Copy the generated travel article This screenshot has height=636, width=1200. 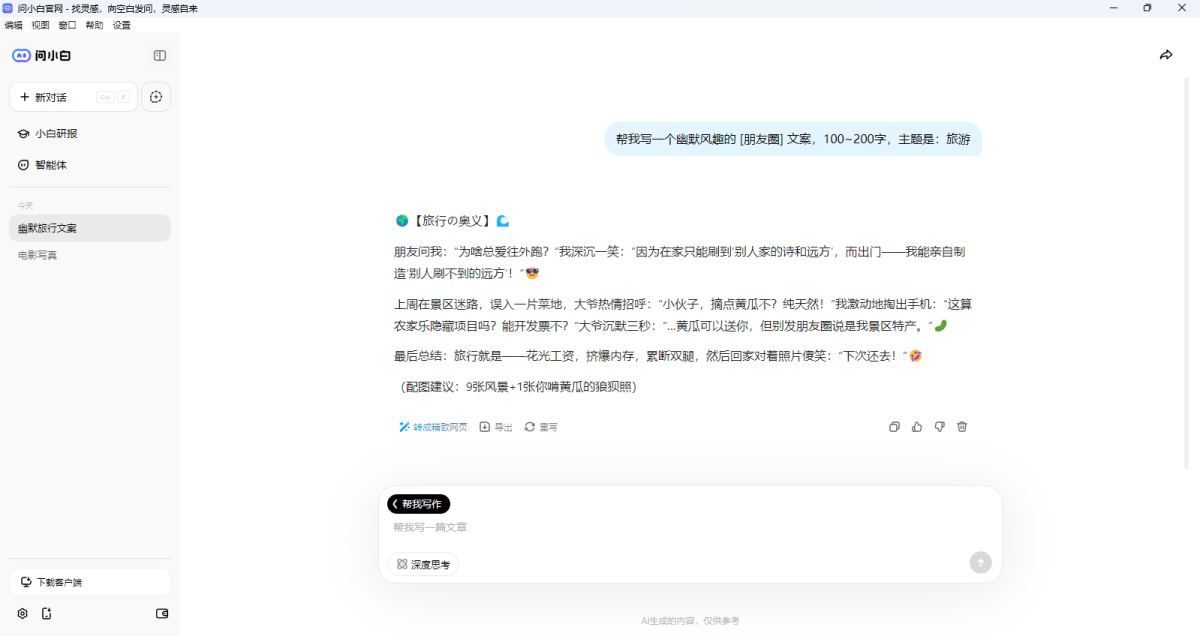[x=894, y=426]
